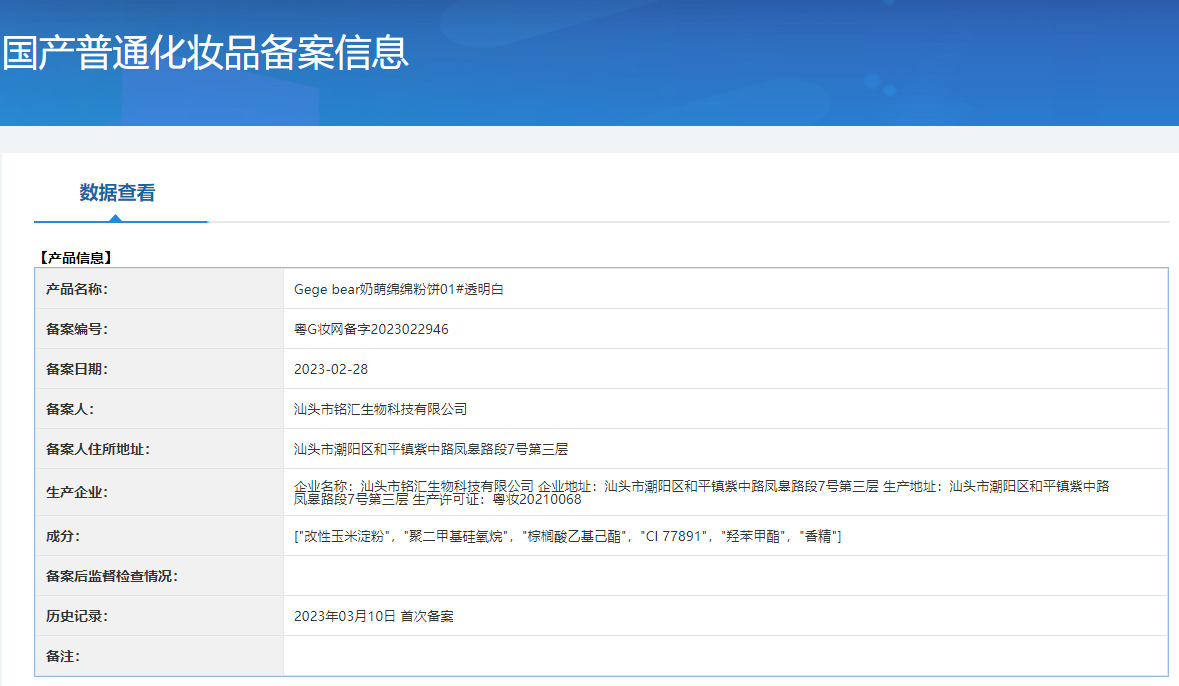Image resolution: width=1179 pixels, height=686 pixels.
Task: Click the 备案日期 label
Action: [77, 369]
